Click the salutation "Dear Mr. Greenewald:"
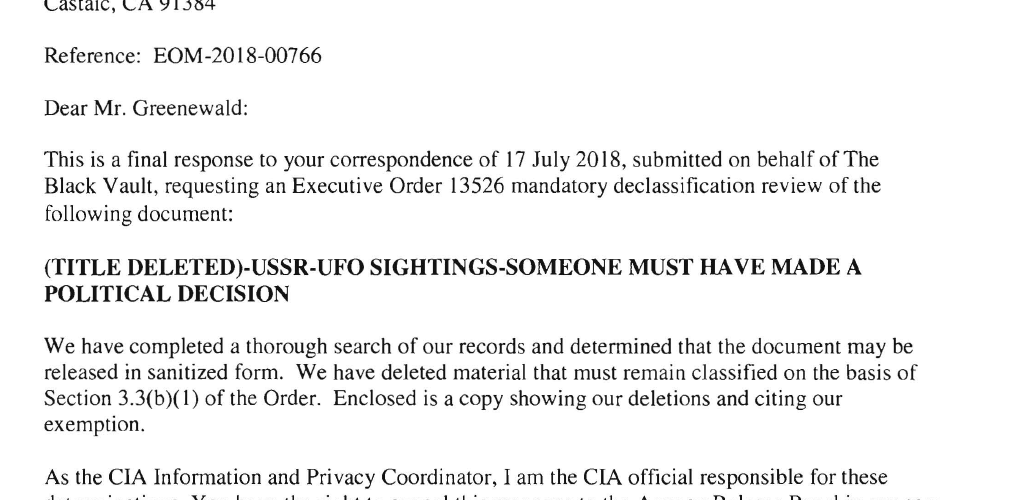The height and width of the screenshot is (500, 1029). [146, 108]
